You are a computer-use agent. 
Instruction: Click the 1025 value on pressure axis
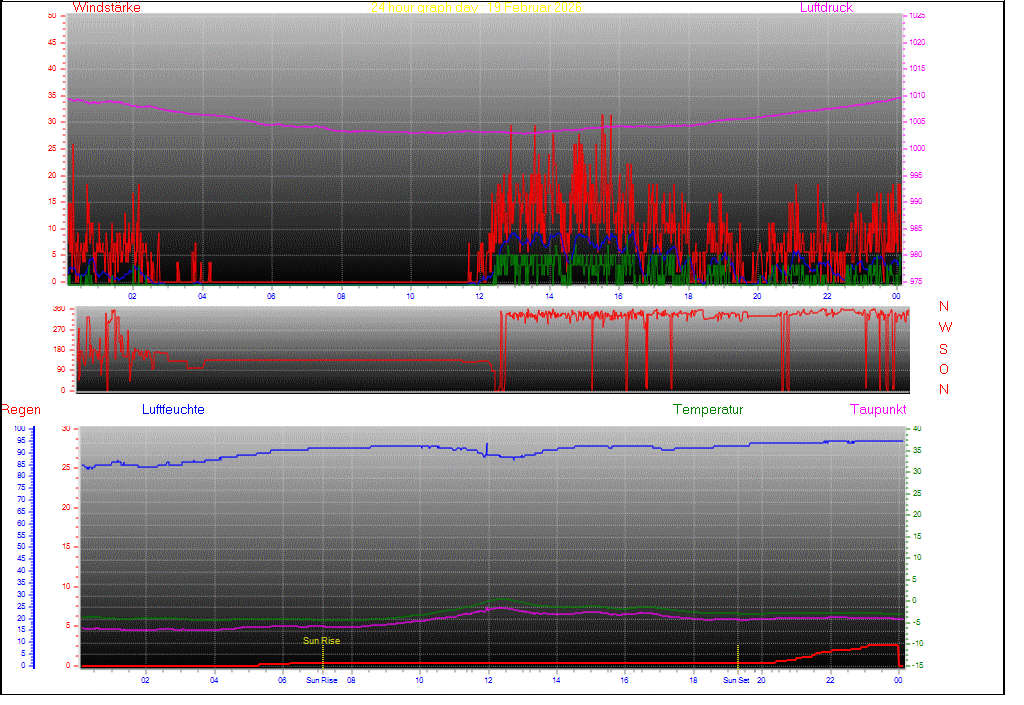coord(918,16)
